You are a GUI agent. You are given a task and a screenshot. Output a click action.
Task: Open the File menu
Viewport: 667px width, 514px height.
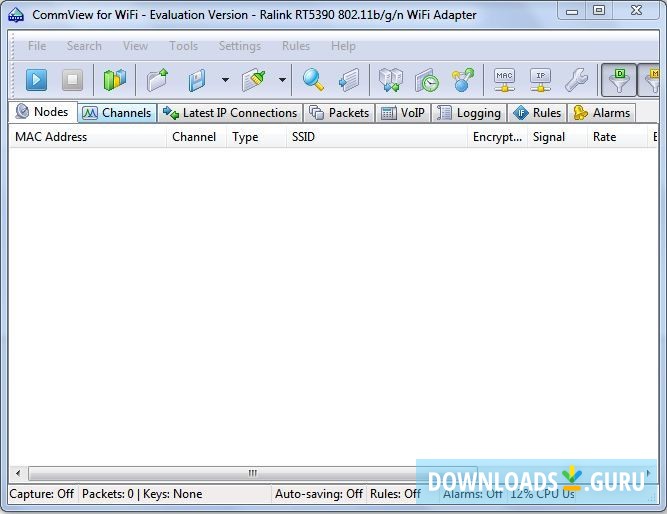tap(37, 46)
